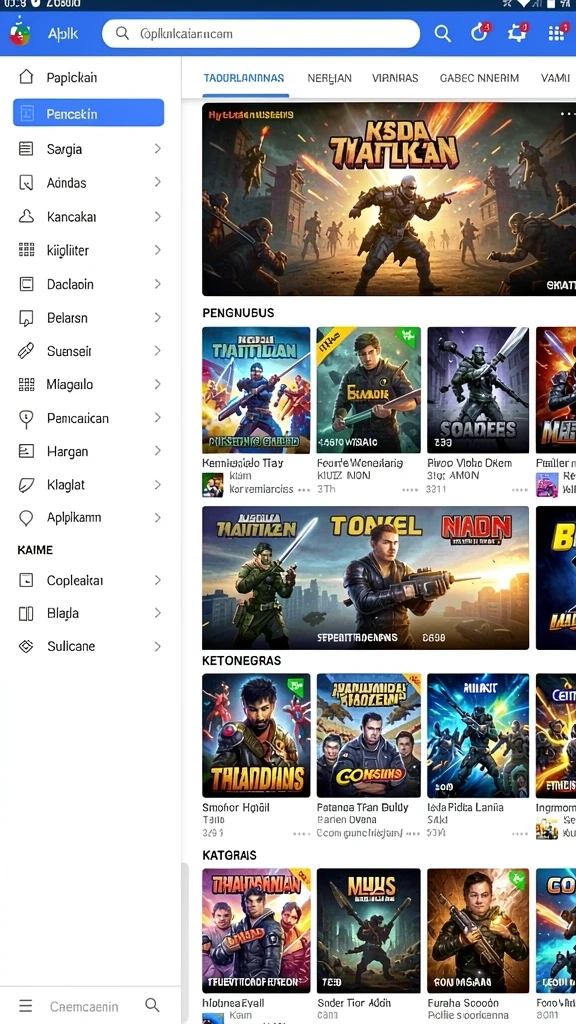Open the first notification badge icon in header
Viewport: 576px width, 1024px height.
click(480, 33)
